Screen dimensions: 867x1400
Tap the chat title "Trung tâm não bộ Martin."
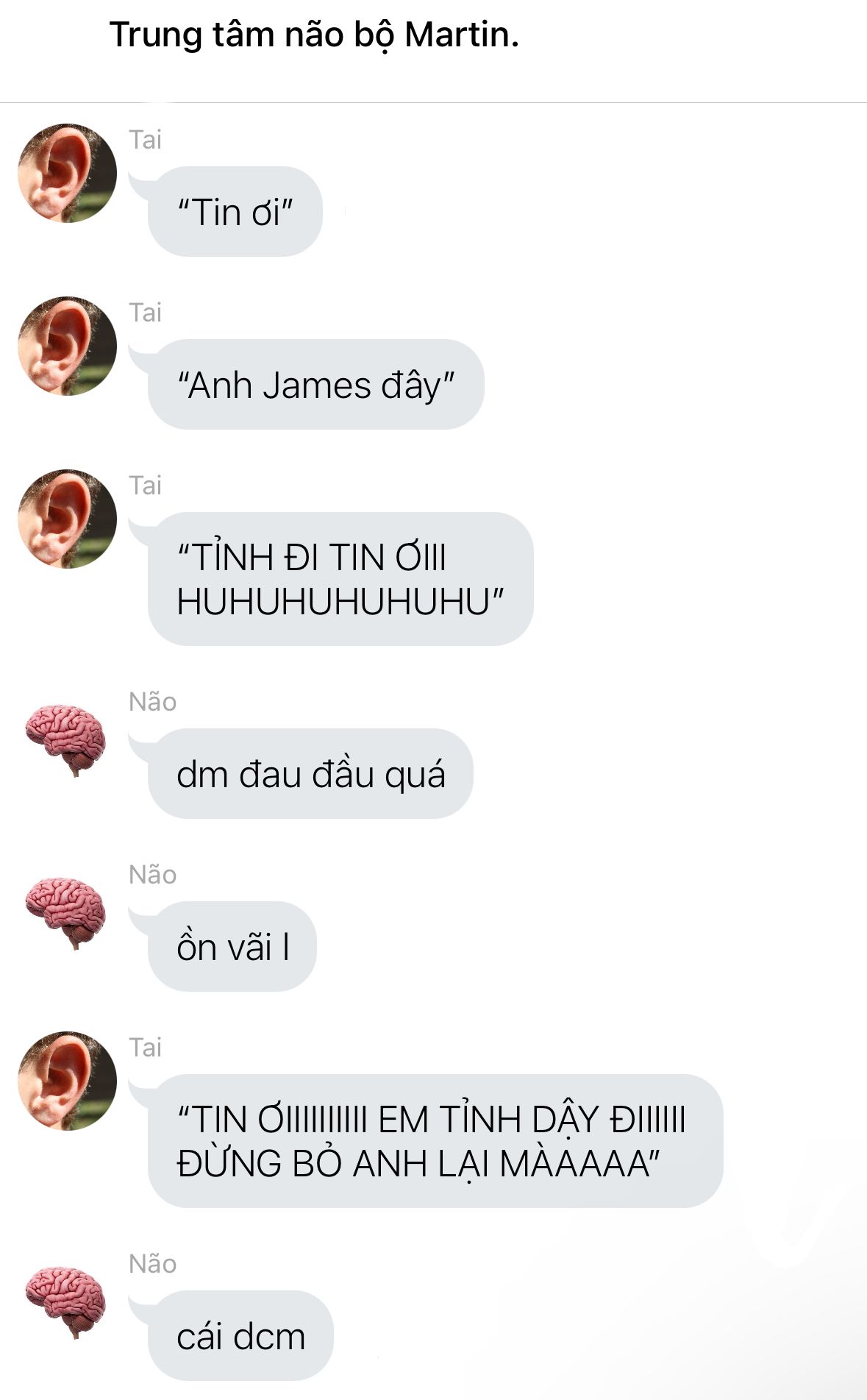[314, 35]
